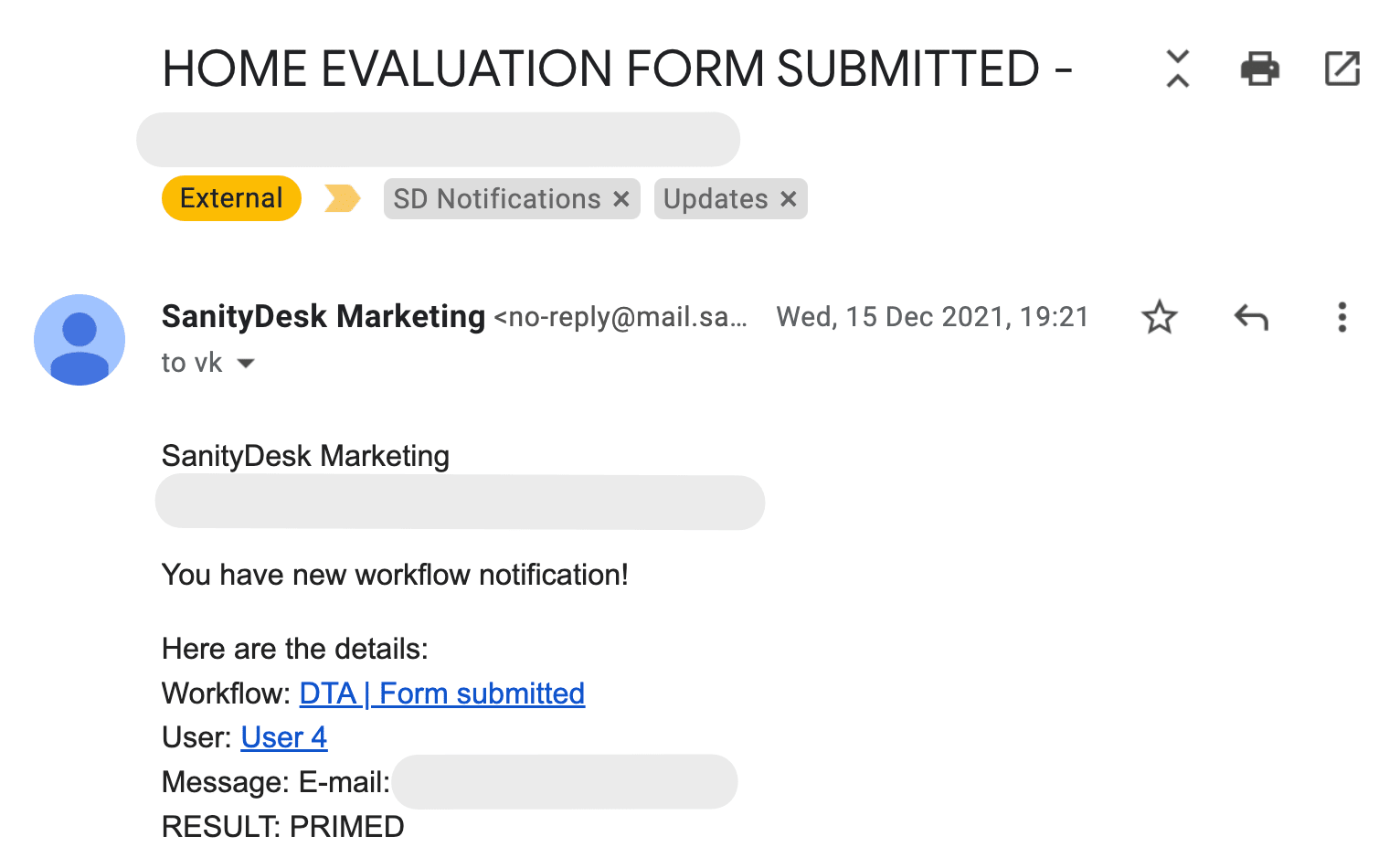
Task: Toggle the yellow importance marker
Action: (343, 198)
